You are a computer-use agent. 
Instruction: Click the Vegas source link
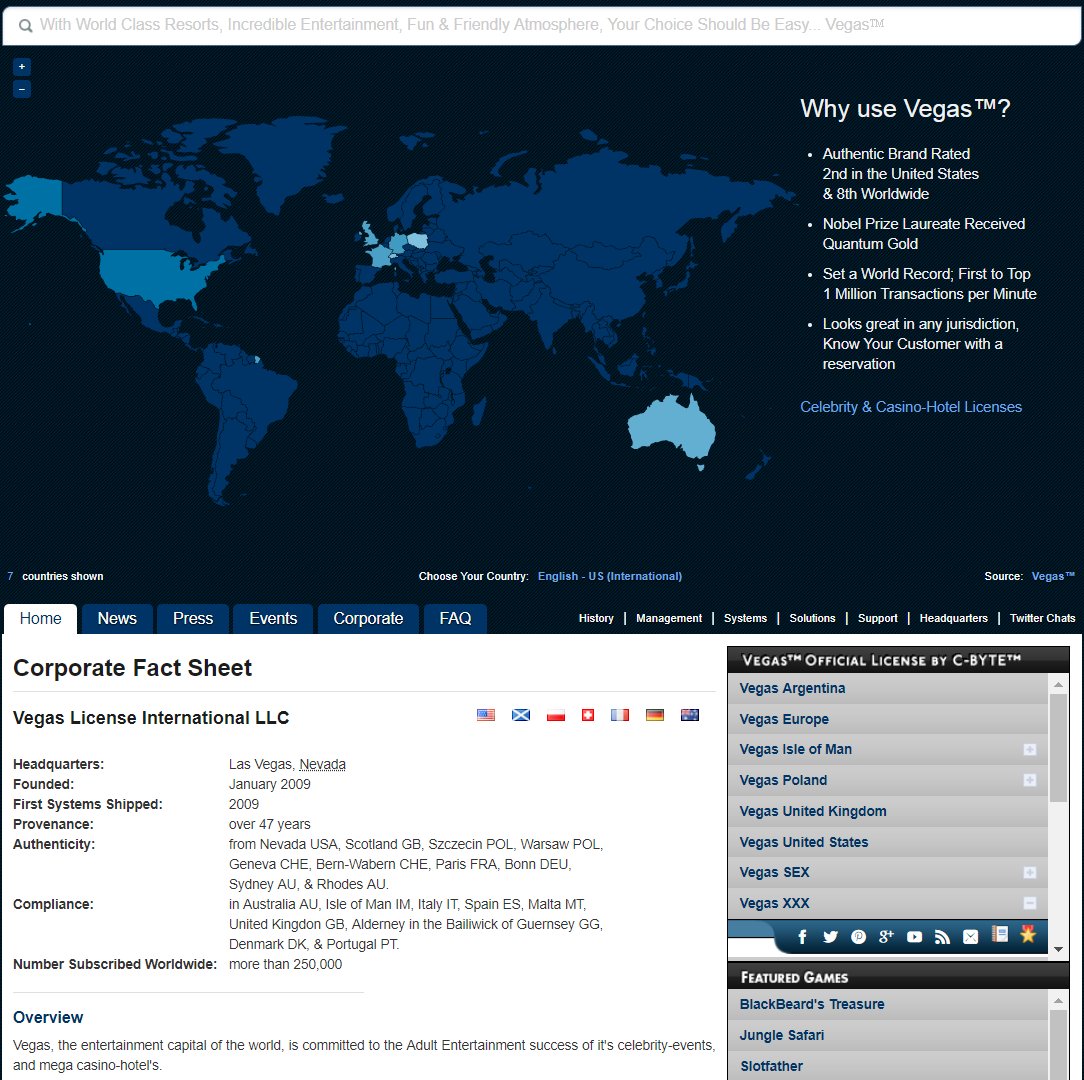1053,576
